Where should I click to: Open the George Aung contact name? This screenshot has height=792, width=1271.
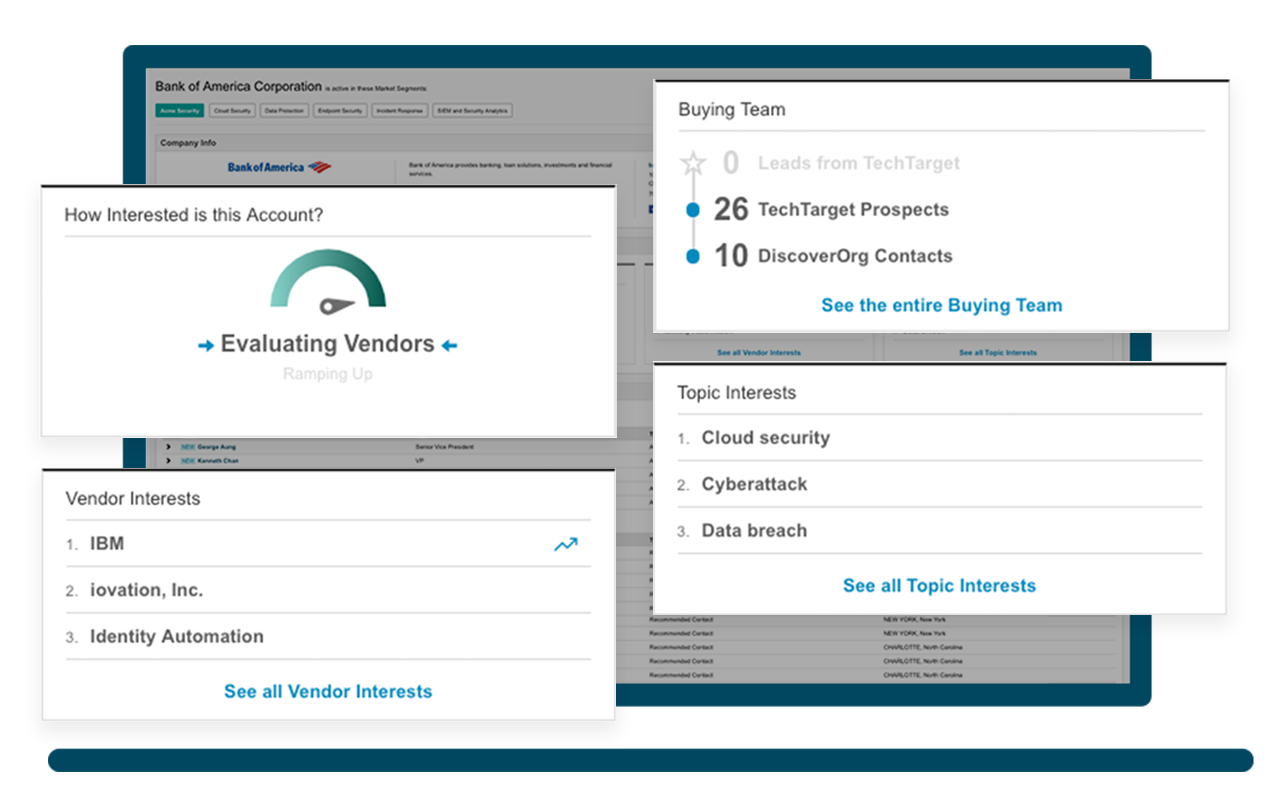click(216, 446)
